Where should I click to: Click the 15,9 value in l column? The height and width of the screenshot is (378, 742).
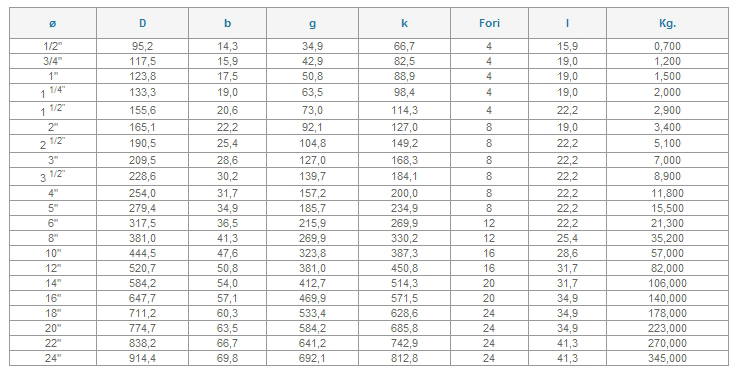pos(567,46)
